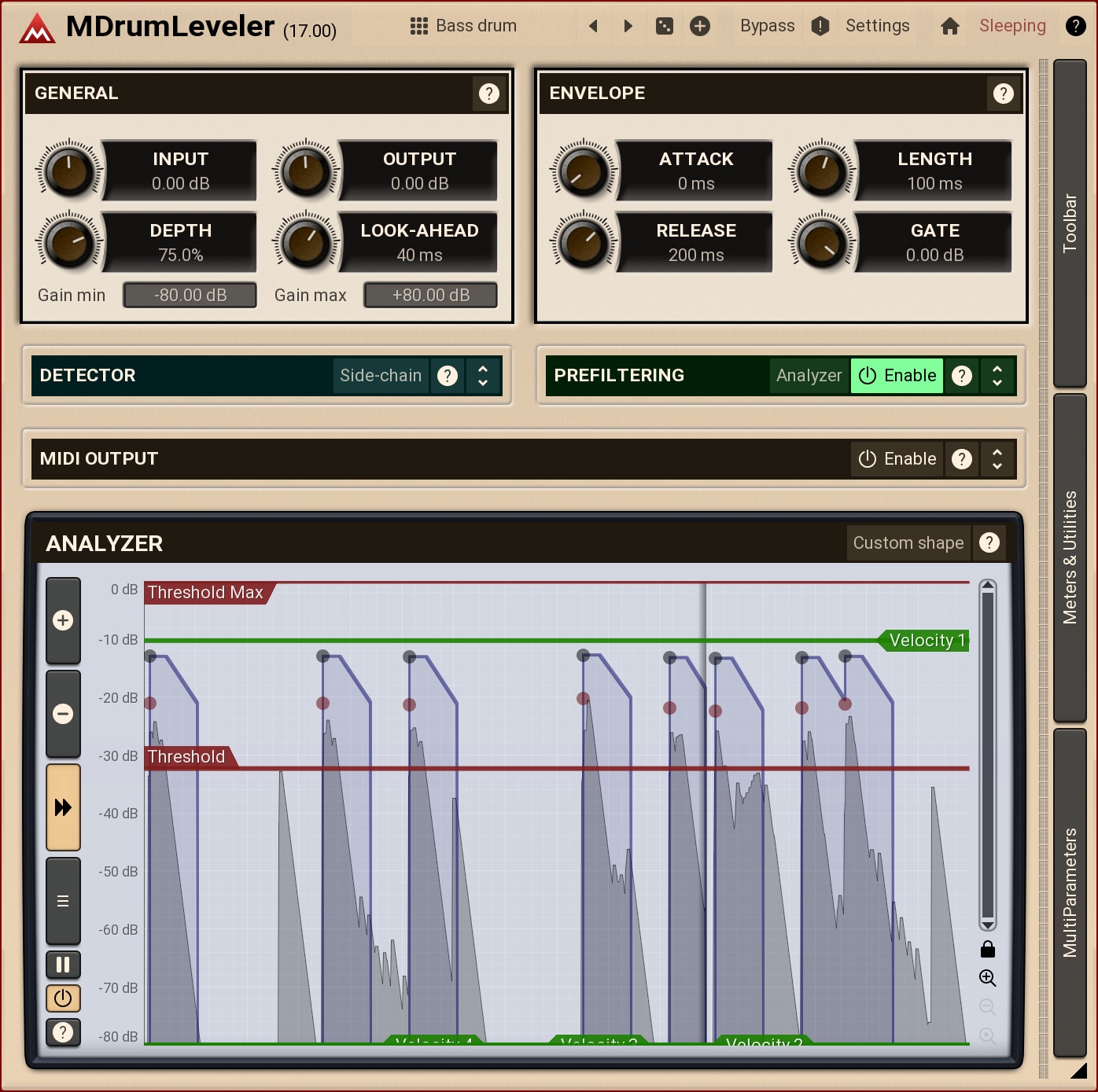Expand the Prefiltering panel
The width and height of the screenshot is (1098, 1092).
(997, 376)
